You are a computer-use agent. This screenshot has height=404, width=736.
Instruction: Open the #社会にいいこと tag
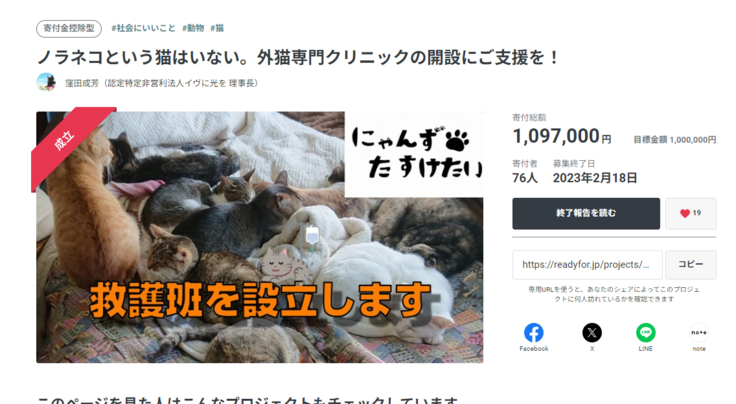(x=143, y=28)
